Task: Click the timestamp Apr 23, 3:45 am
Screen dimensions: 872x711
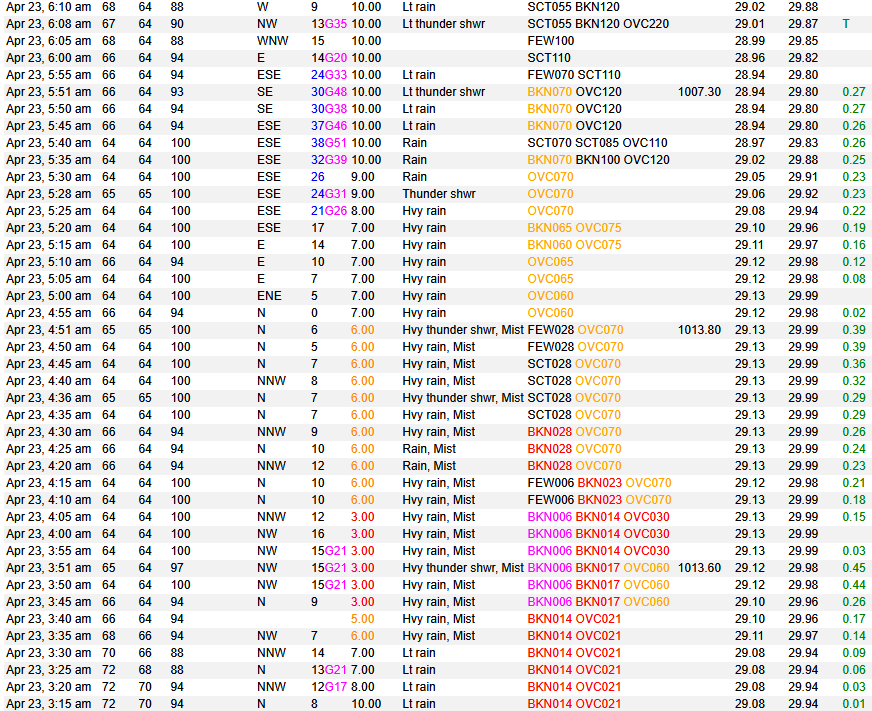Action: click(x=48, y=601)
